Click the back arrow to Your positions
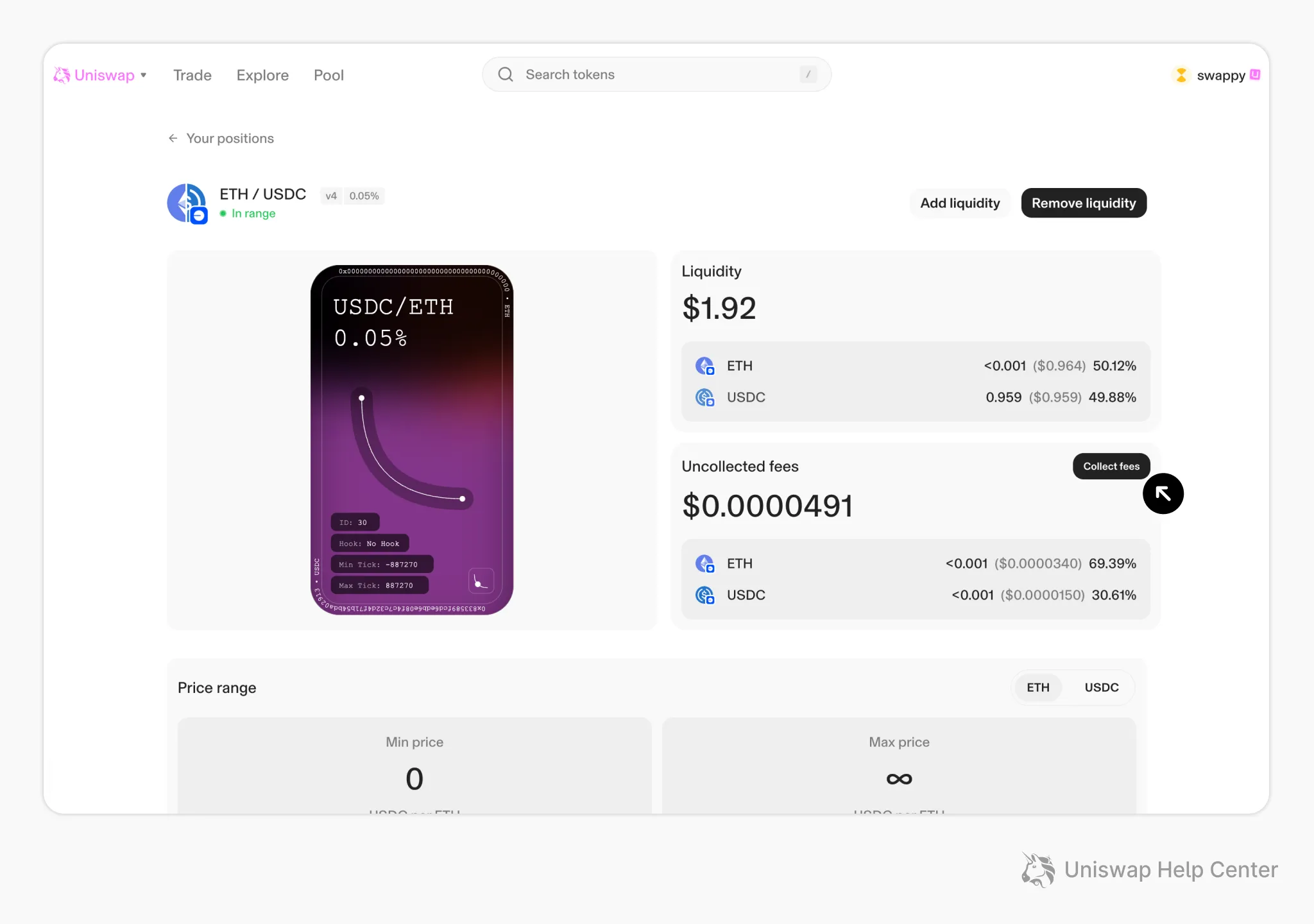The image size is (1314, 924). pos(173,138)
